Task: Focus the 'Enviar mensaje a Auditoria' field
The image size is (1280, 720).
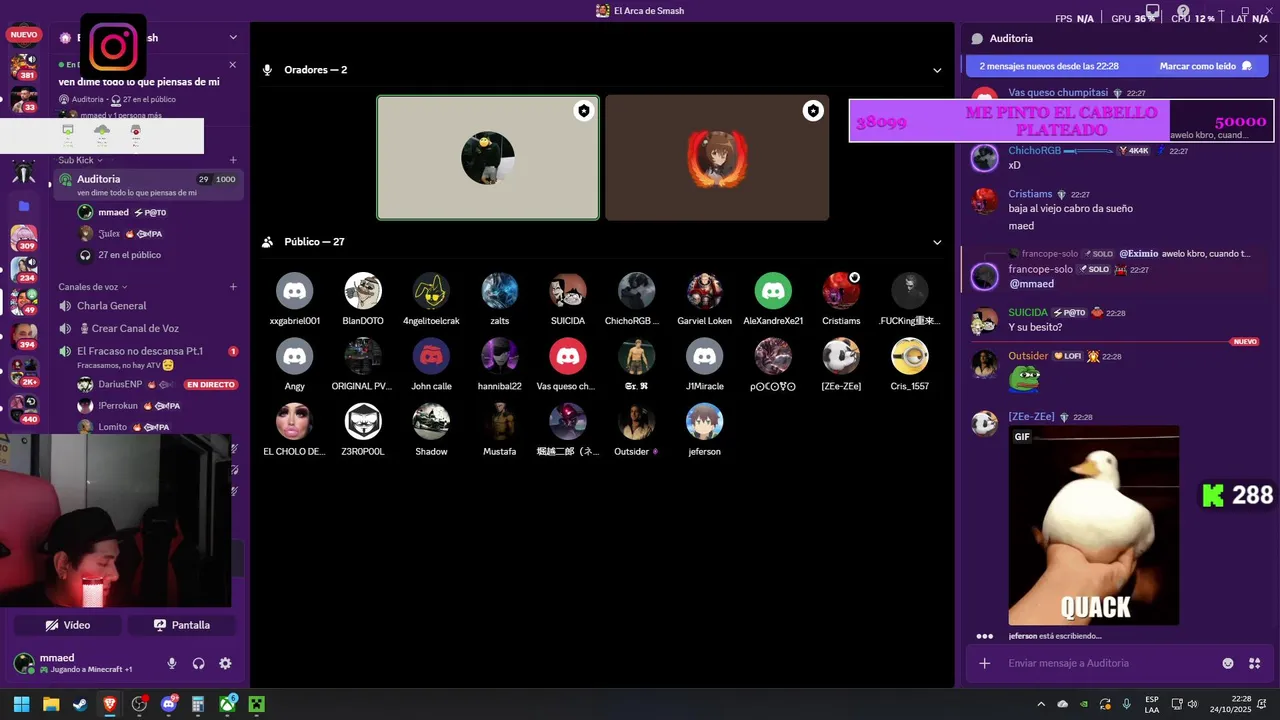Action: coord(1110,663)
